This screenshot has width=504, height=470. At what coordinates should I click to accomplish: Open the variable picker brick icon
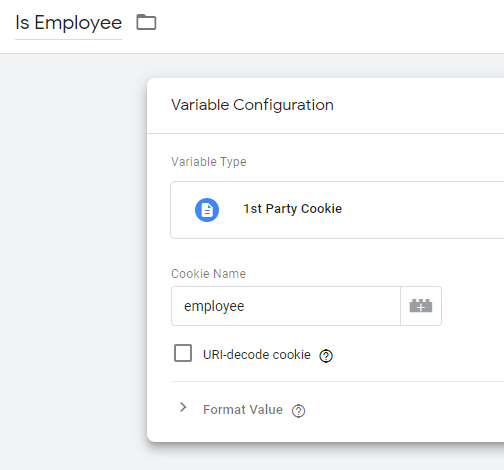421,306
